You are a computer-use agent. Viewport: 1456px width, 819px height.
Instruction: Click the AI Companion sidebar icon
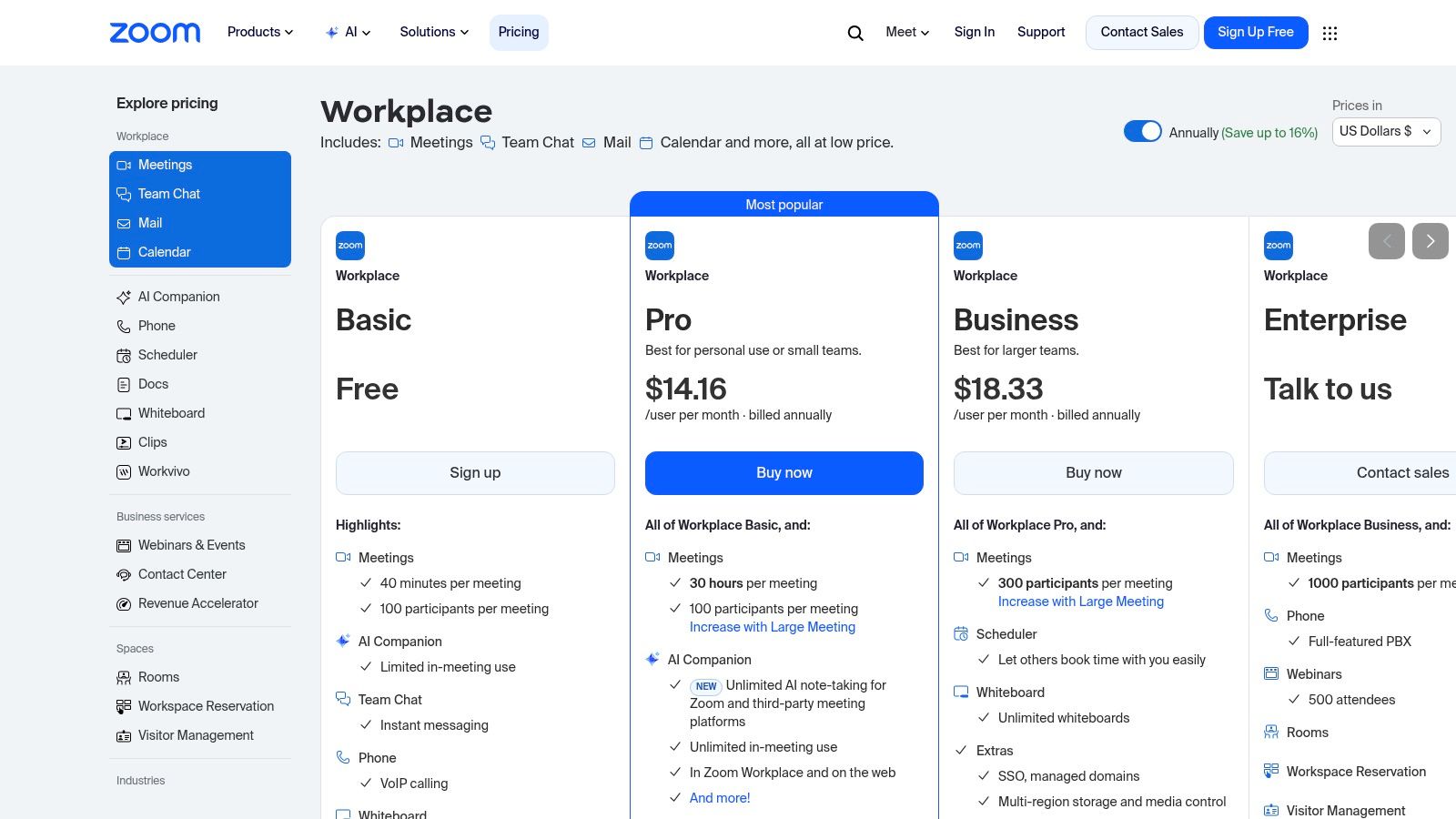124,297
